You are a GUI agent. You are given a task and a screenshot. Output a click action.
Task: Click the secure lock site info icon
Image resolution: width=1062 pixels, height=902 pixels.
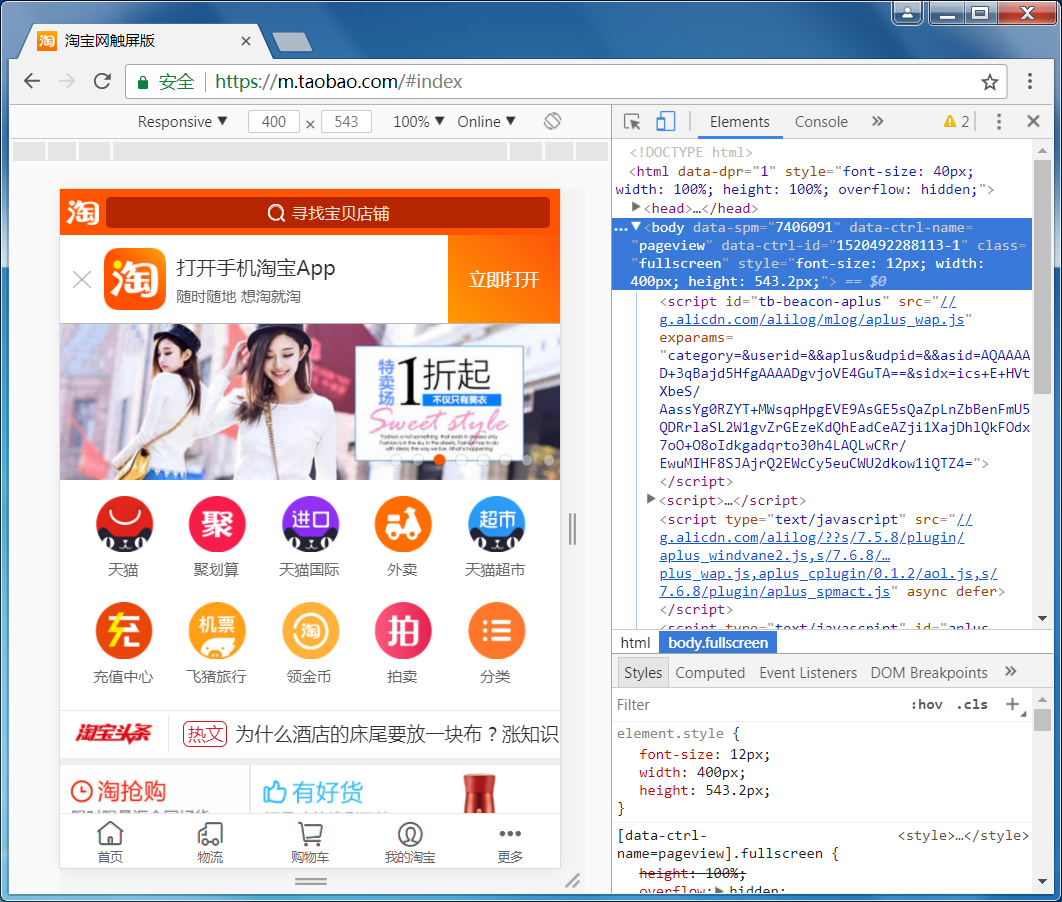pyautogui.click(x=143, y=83)
